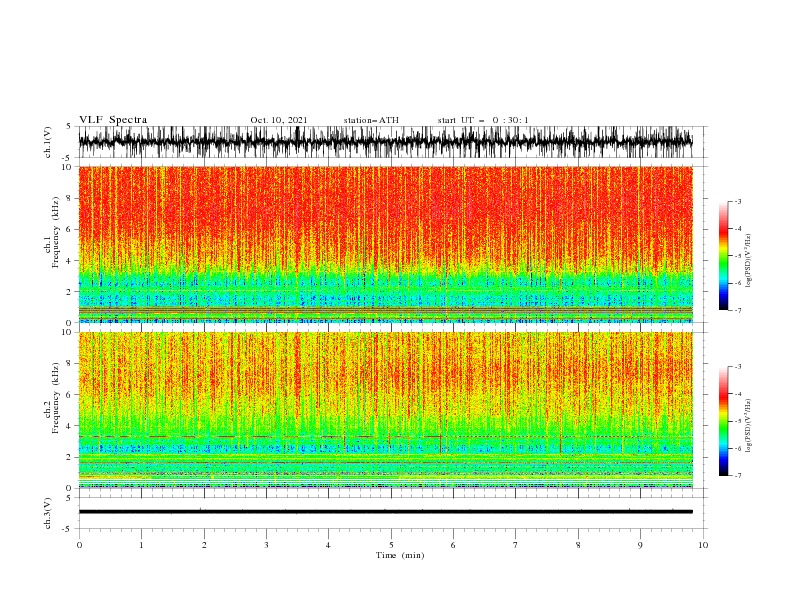Click the ch.2 "Frequency (kHz)" axis label
The width and height of the screenshot is (792, 612).
tap(56, 397)
